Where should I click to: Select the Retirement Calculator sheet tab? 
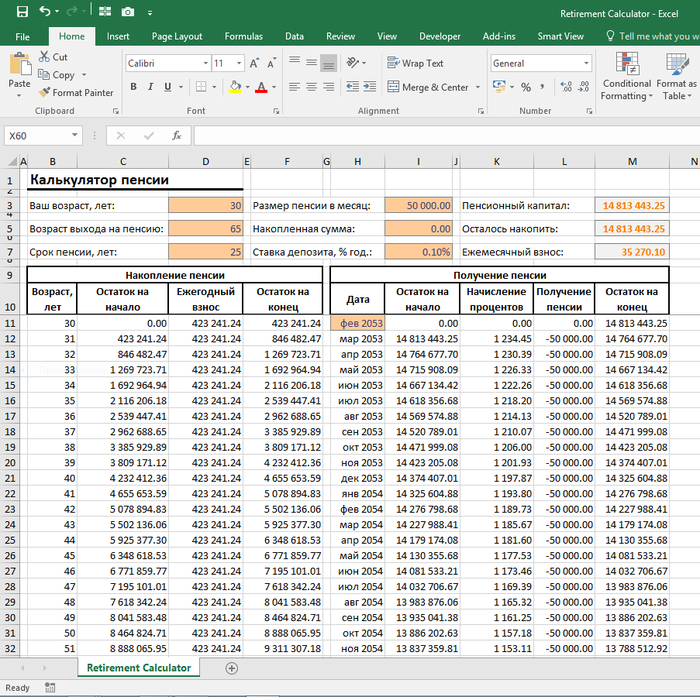pyautogui.click(x=139, y=668)
